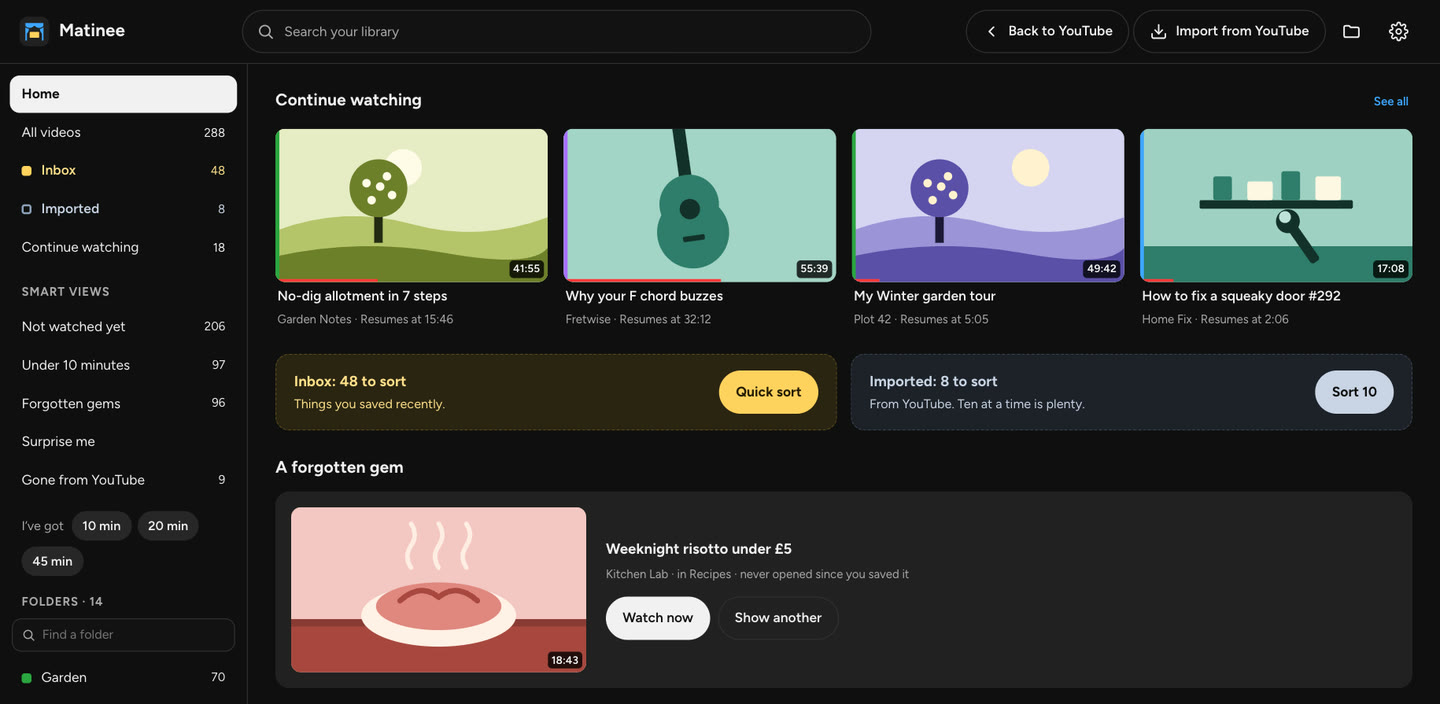Screen dimensions: 1440x704
Task: Click the back chevron in Back to YouTube
Action: pyautogui.click(x=991, y=32)
